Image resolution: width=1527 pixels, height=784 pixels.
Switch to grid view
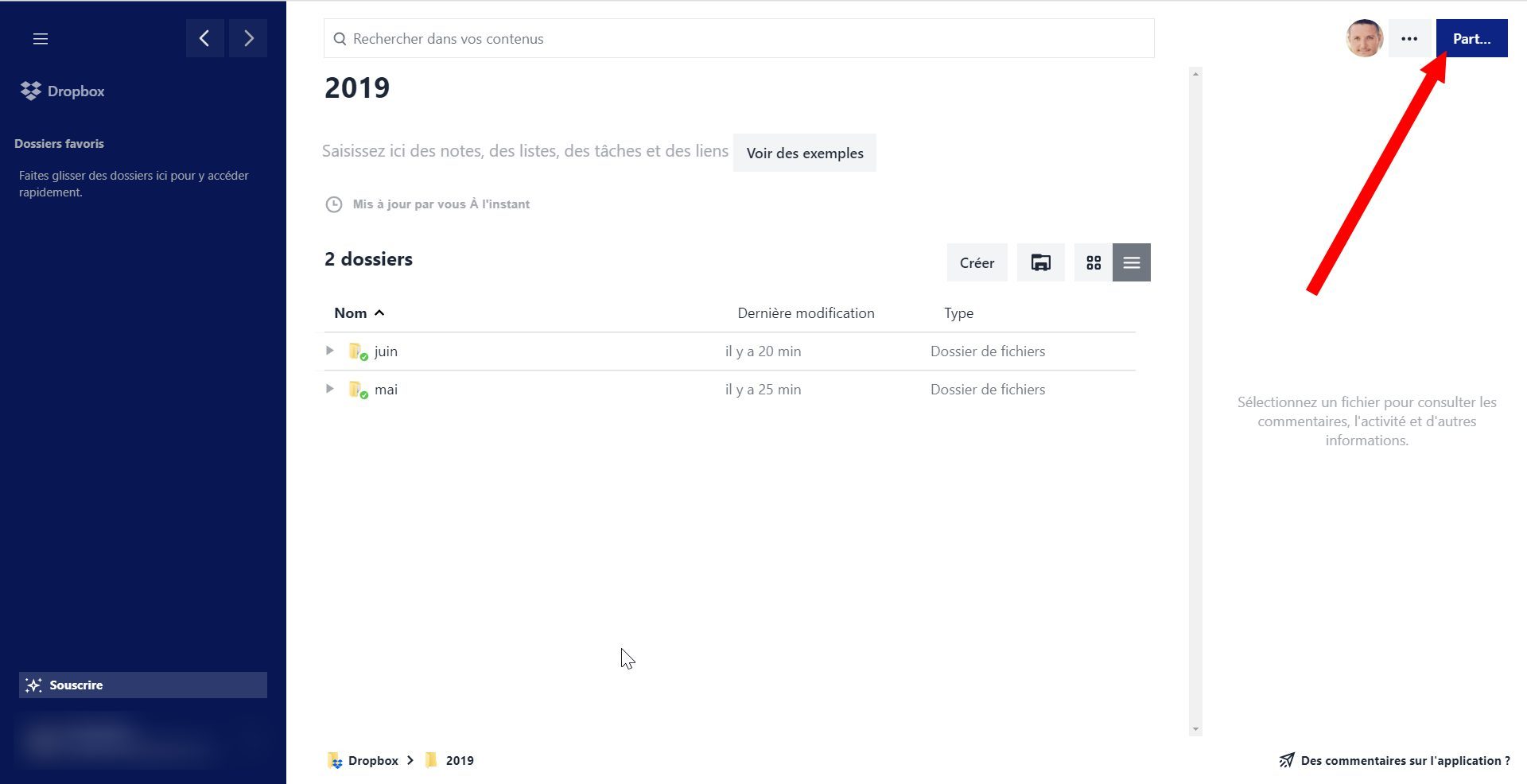[x=1094, y=262]
